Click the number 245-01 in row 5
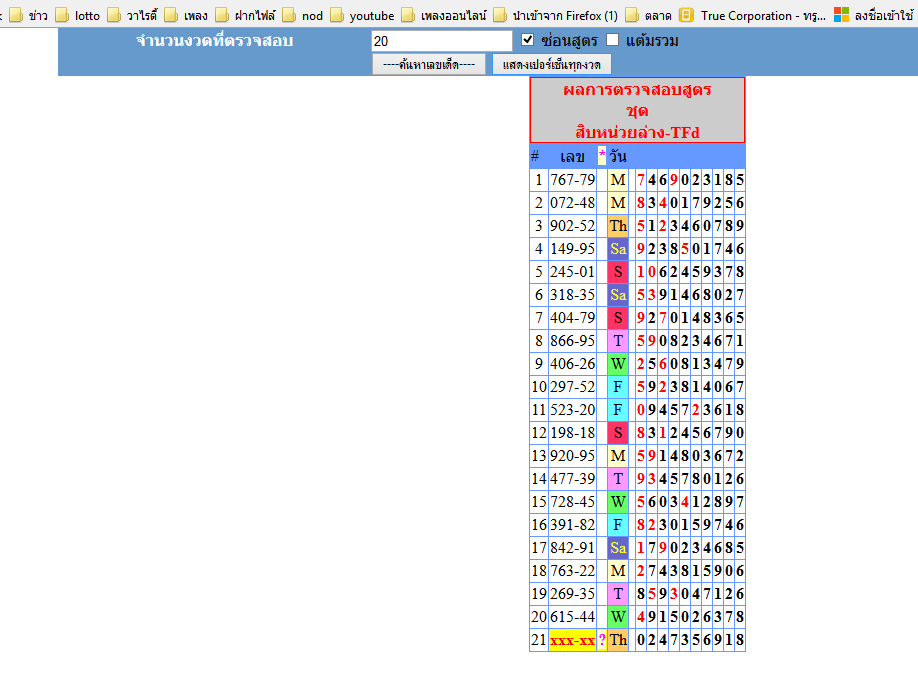 [573, 272]
